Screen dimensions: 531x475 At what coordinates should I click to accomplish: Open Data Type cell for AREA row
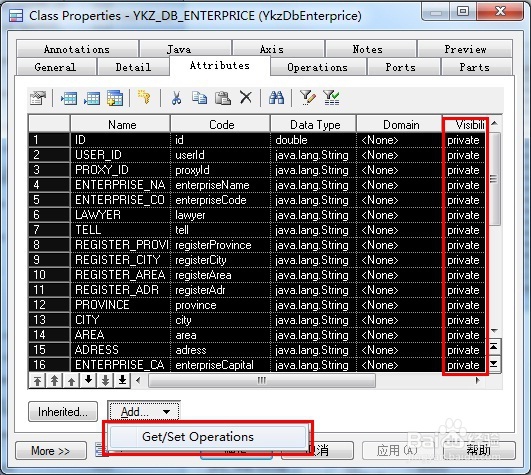(x=313, y=335)
